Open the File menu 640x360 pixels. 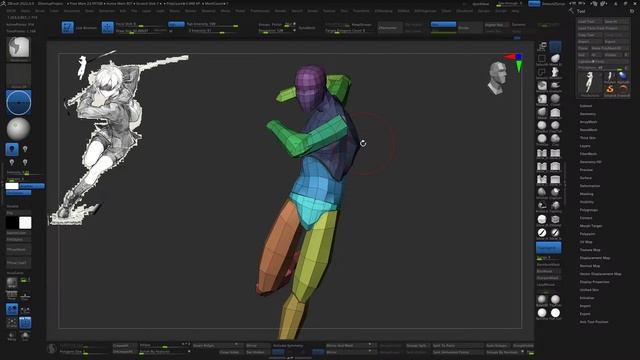coord(134,11)
